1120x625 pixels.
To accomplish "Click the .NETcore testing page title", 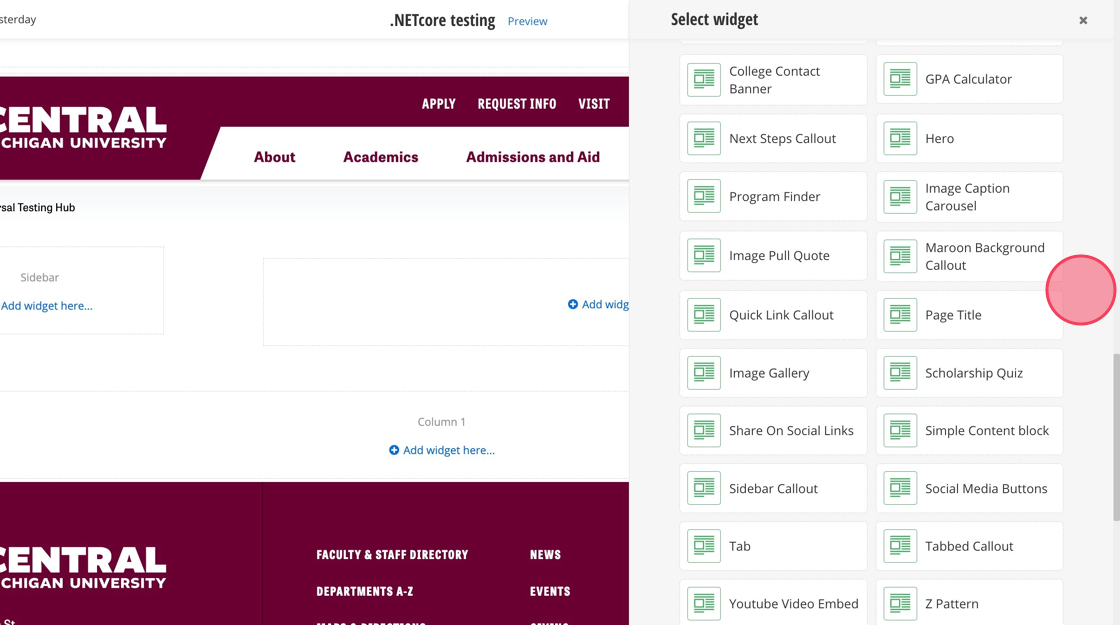I will [x=442, y=21].
